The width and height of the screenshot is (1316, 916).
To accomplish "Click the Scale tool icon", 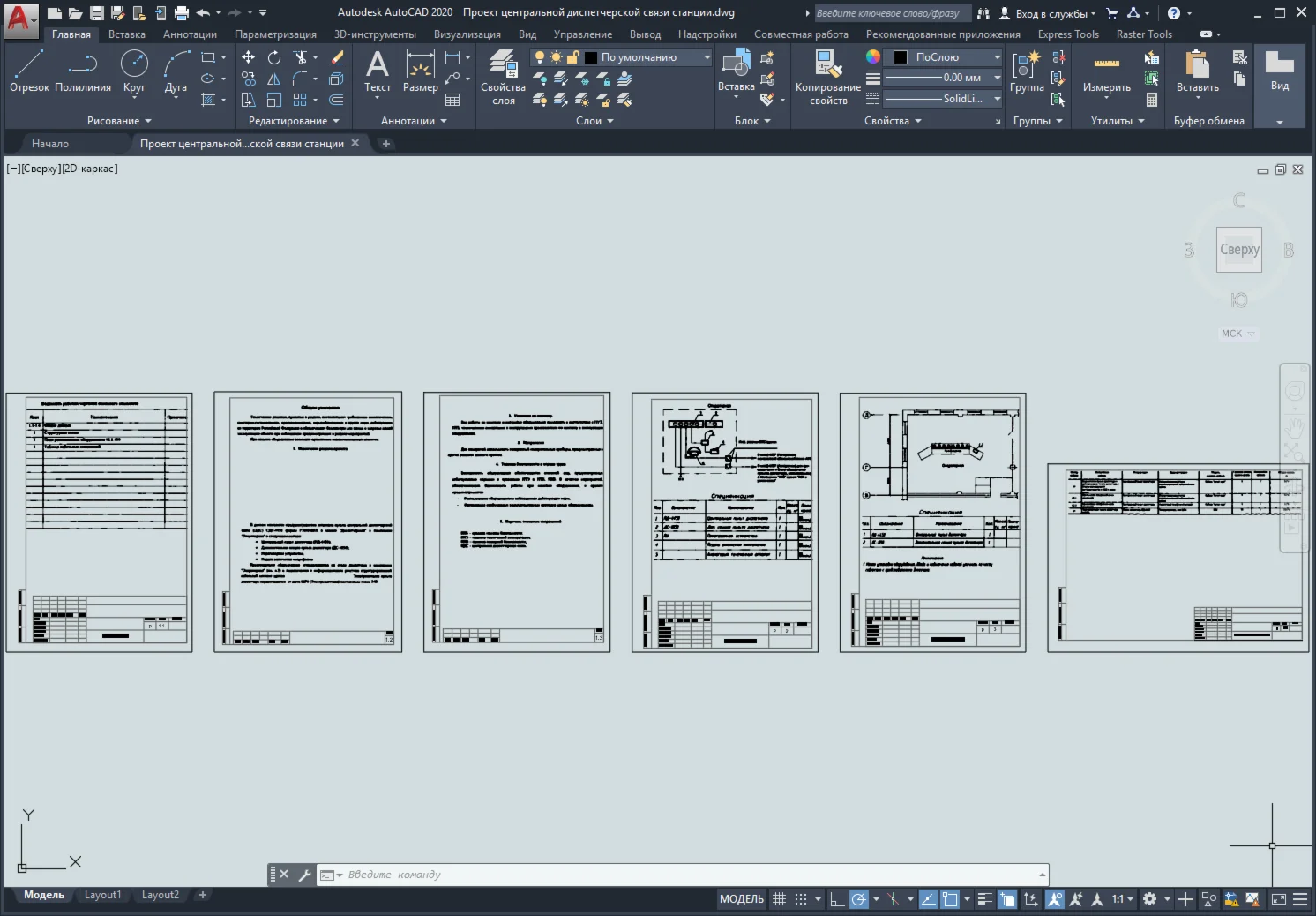I will [x=274, y=100].
